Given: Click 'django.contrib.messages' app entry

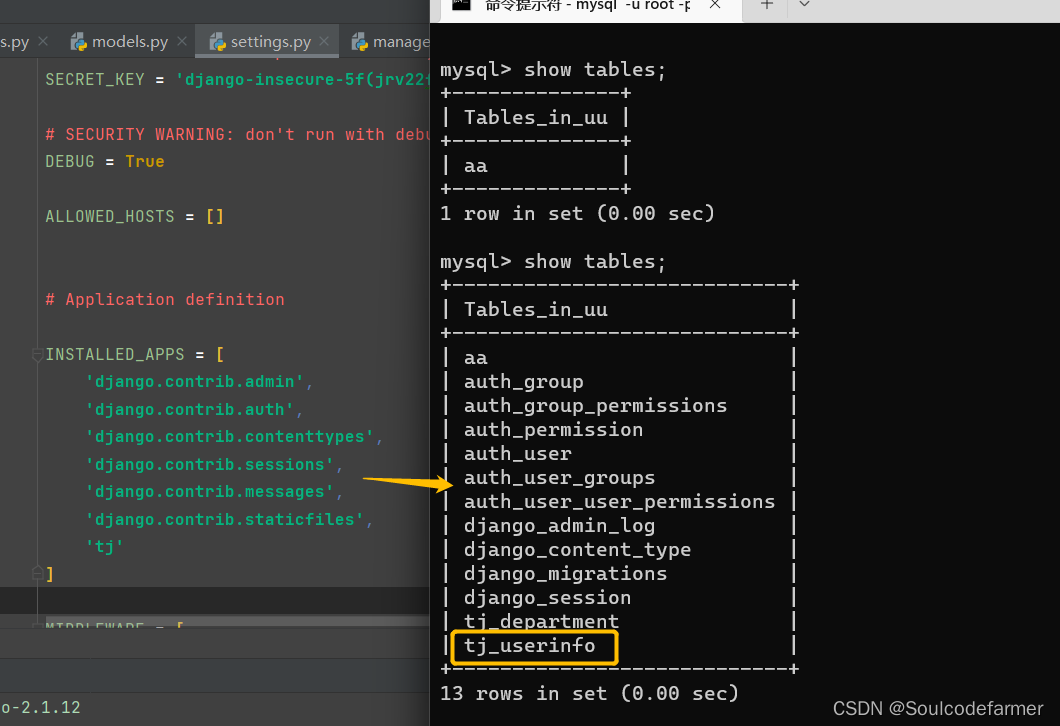Looking at the screenshot, I should [210, 491].
